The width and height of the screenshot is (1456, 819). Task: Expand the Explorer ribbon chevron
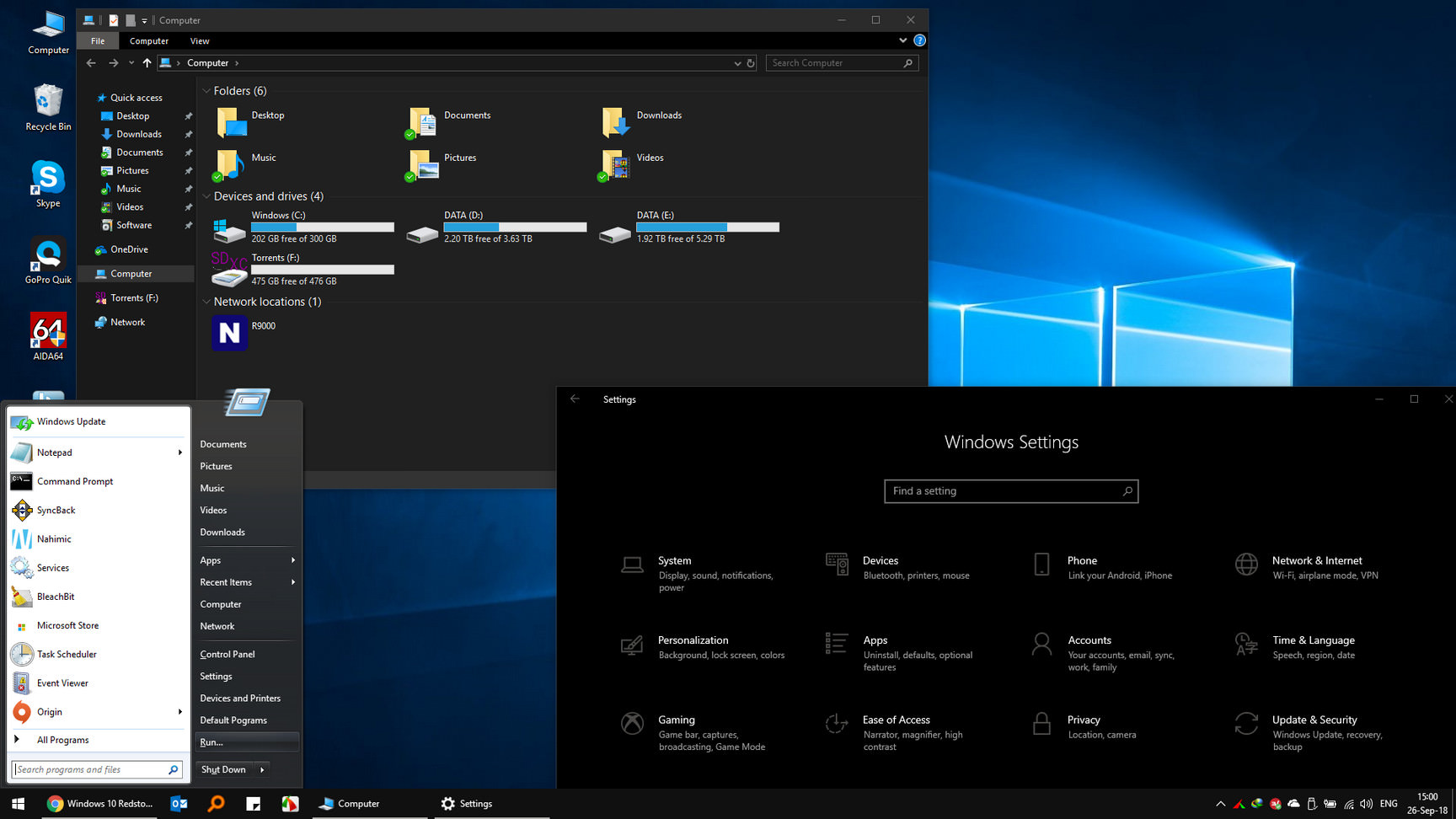point(902,40)
